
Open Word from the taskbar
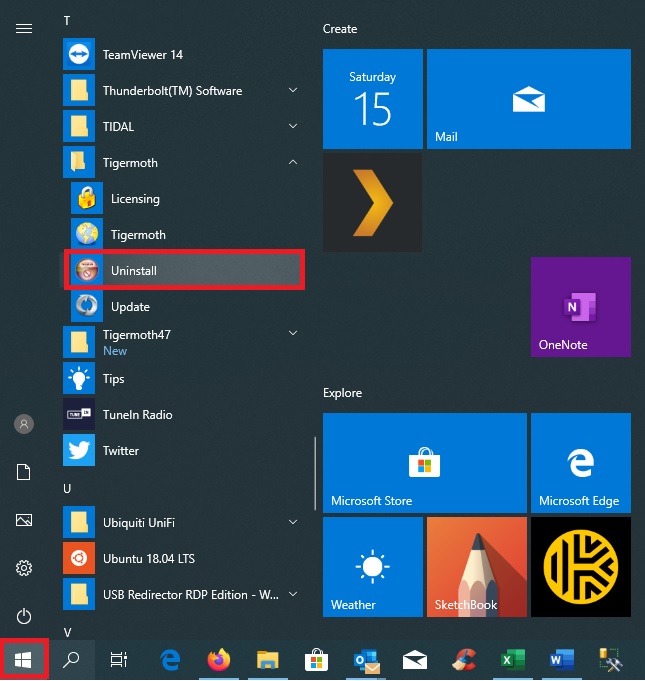[562, 660]
